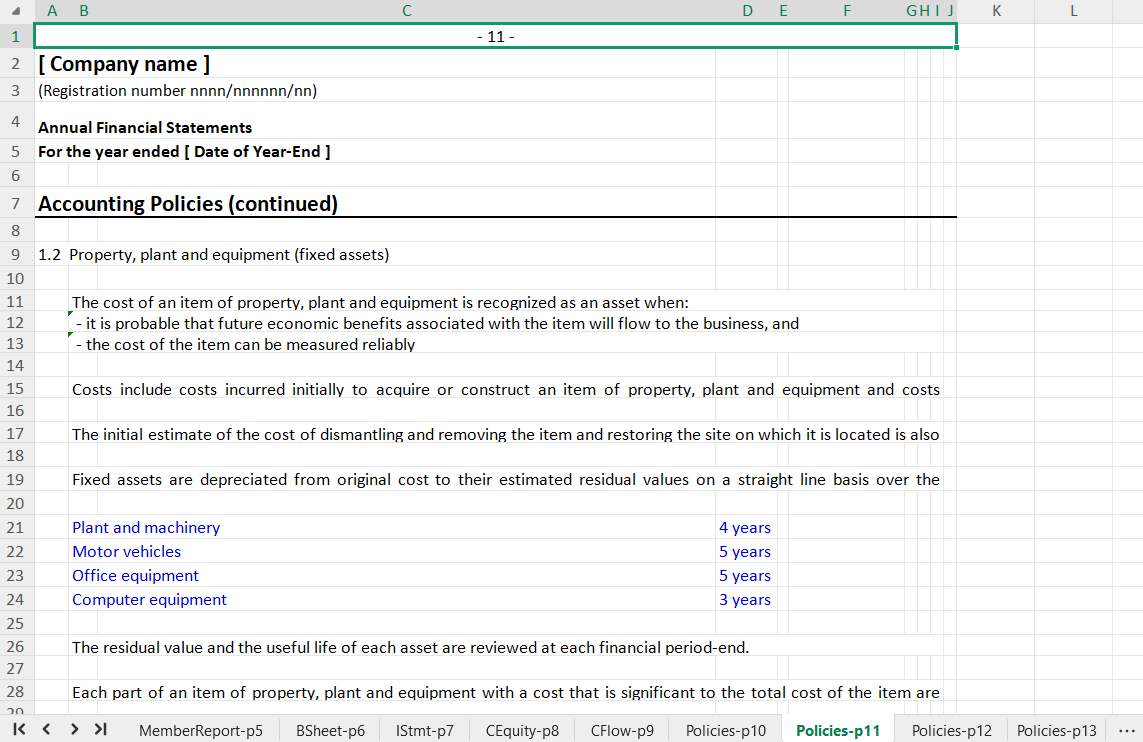Switch to the MemberReport-p5 sheet
The height and width of the screenshot is (742, 1143).
pyautogui.click(x=200, y=730)
